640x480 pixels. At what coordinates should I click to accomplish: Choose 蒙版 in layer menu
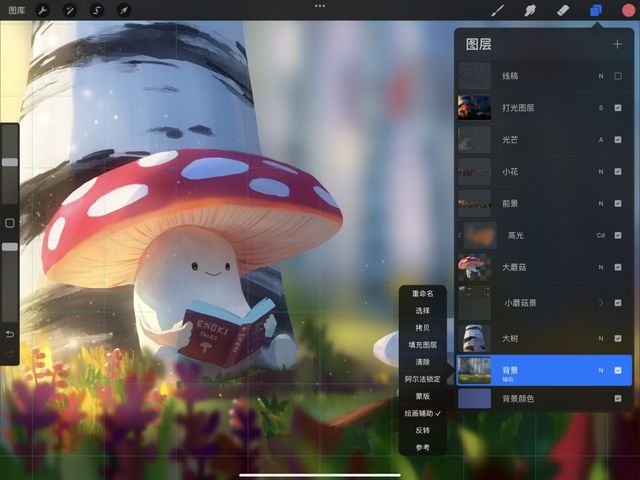pyautogui.click(x=422, y=396)
